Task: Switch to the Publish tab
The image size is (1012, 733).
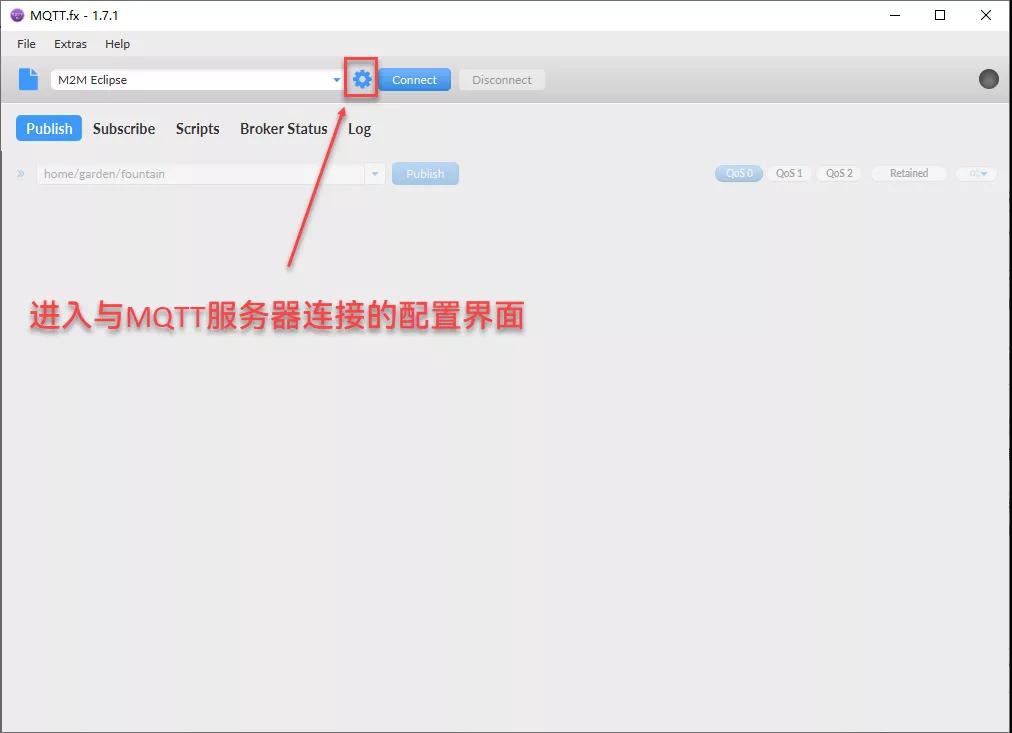Action: coord(49,128)
